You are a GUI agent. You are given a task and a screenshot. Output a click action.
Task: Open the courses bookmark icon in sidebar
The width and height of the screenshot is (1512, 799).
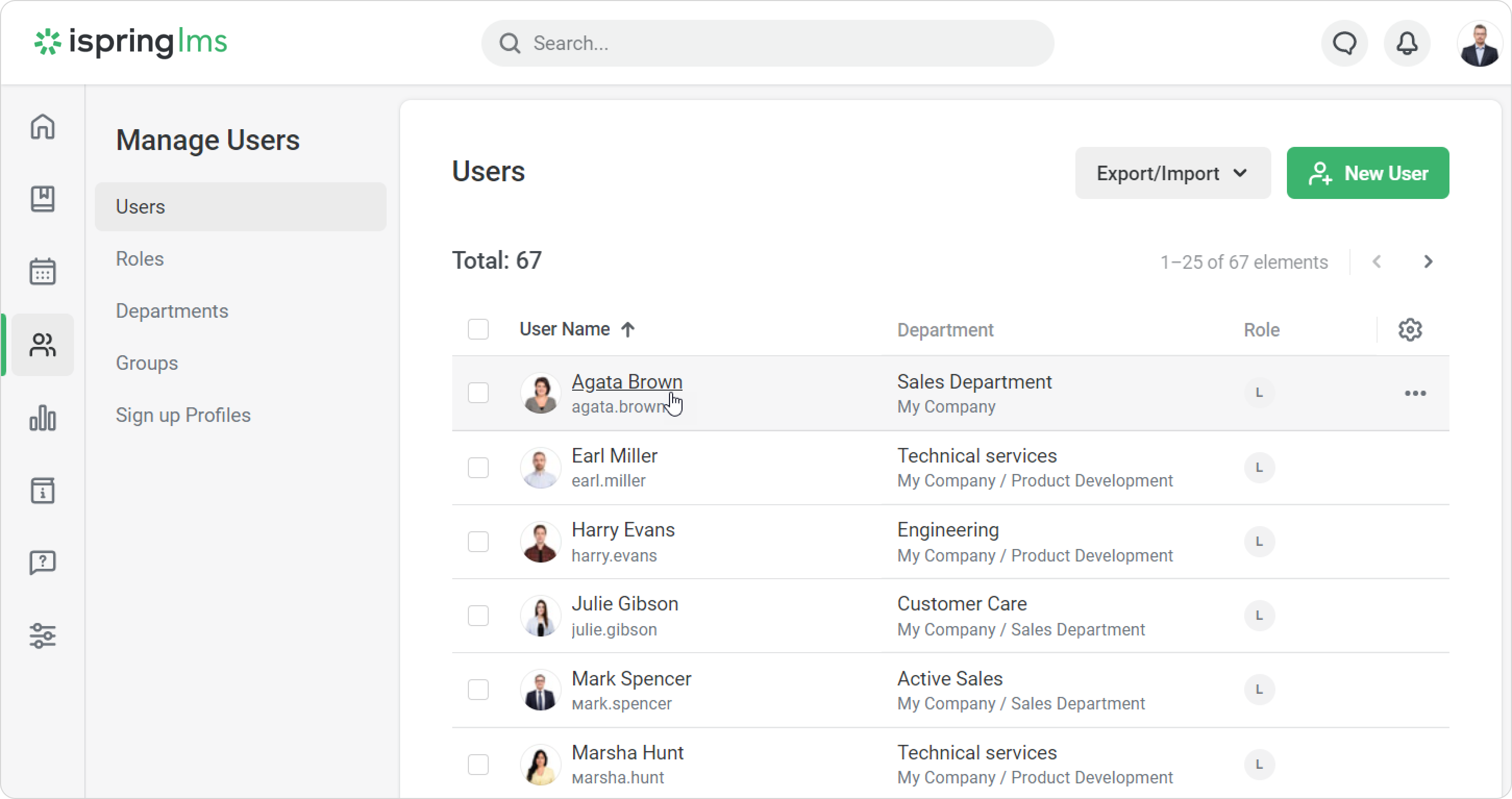(x=42, y=199)
